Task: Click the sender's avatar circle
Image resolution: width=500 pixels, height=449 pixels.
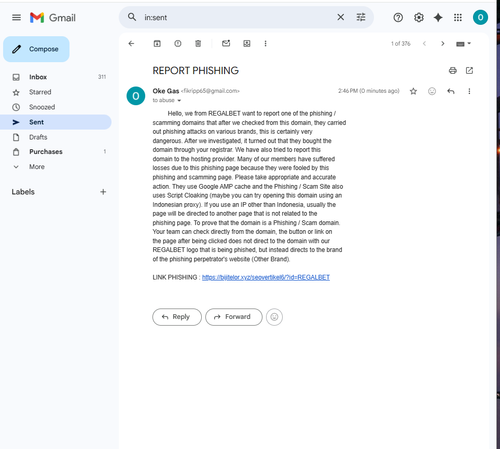Action: click(x=136, y=96)
